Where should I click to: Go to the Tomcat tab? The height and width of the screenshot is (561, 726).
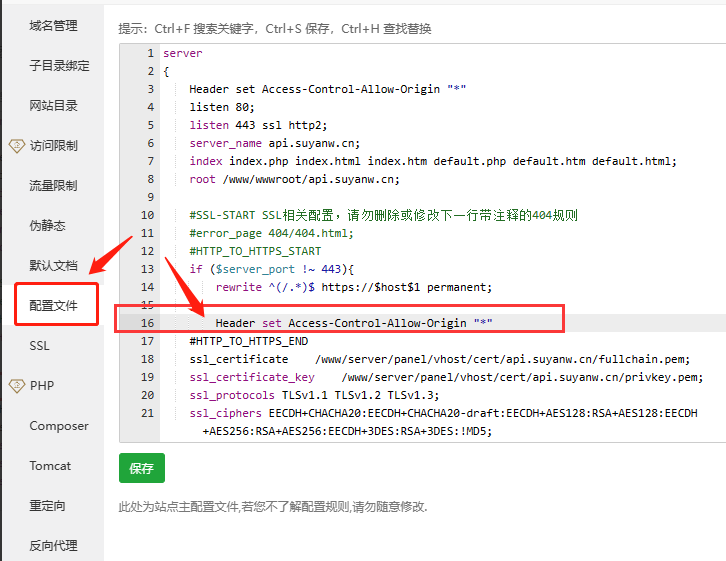coord(50,466)
